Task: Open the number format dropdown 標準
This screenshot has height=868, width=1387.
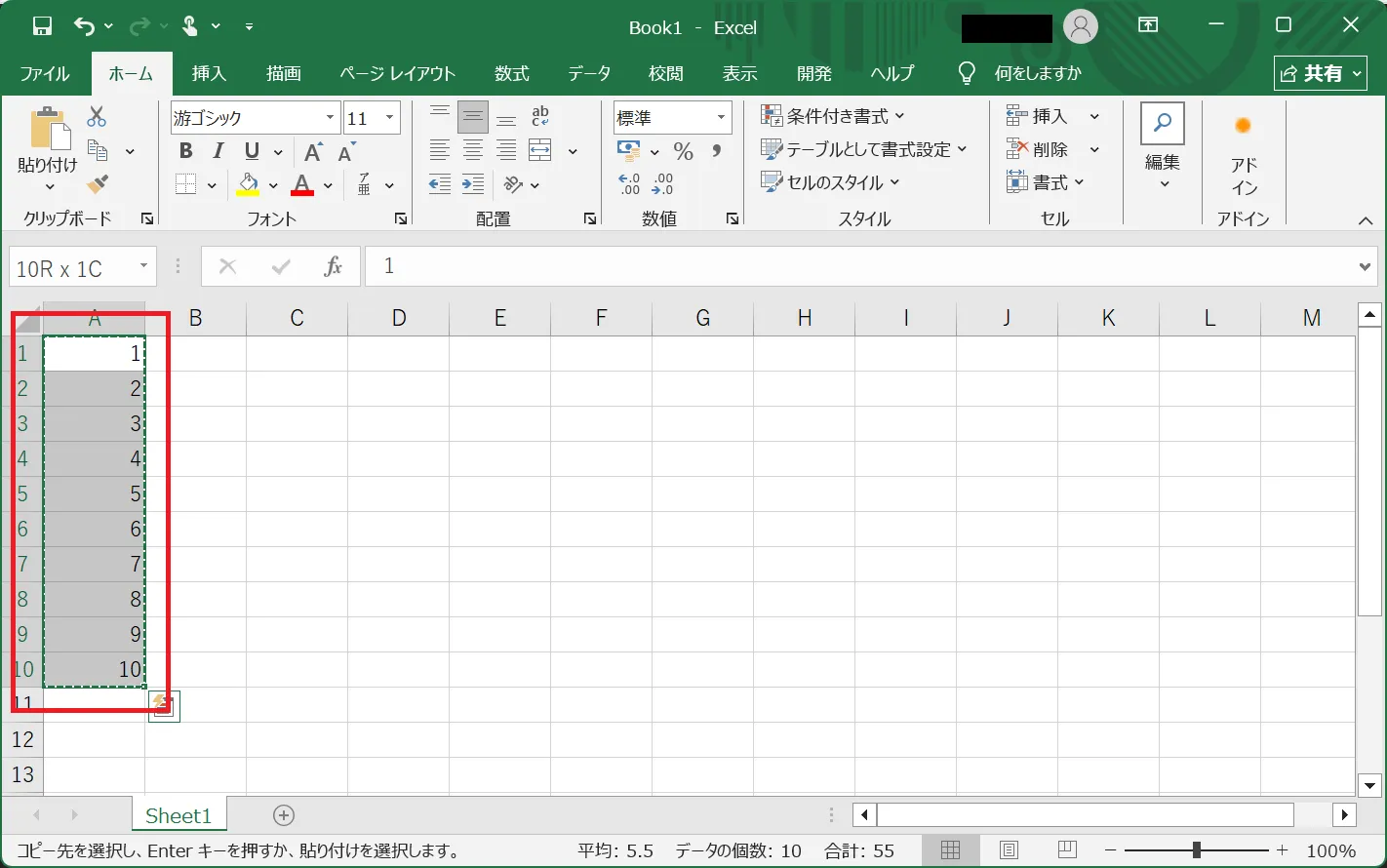Action: coord(721,118)
